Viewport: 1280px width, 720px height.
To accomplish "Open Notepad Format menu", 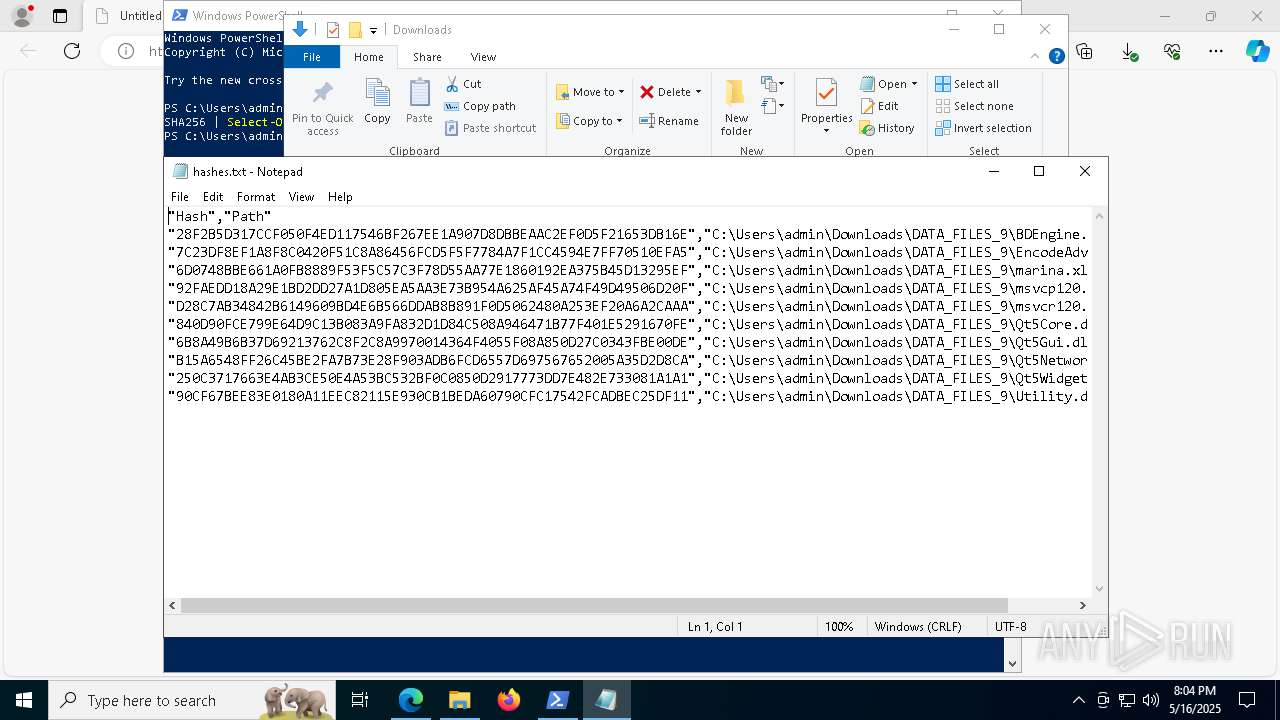I will tap(256, 197).
